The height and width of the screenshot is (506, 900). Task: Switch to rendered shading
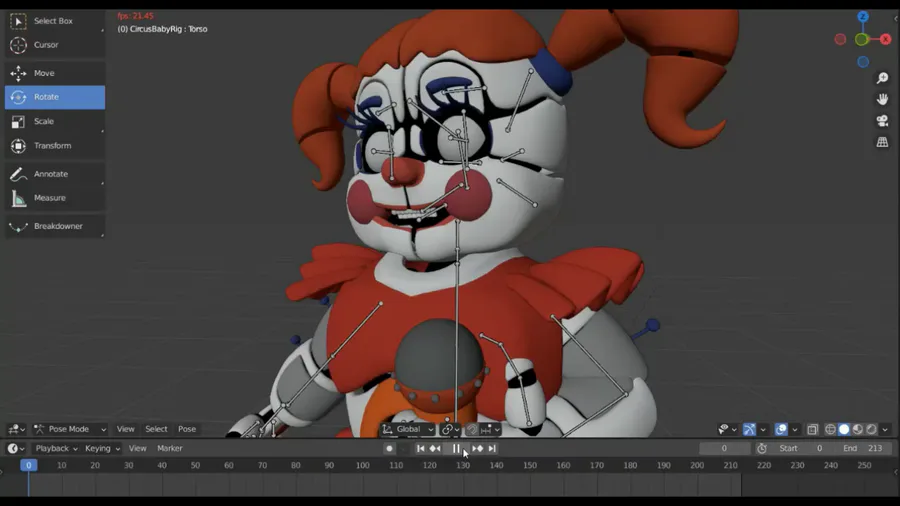click(871, 429)
